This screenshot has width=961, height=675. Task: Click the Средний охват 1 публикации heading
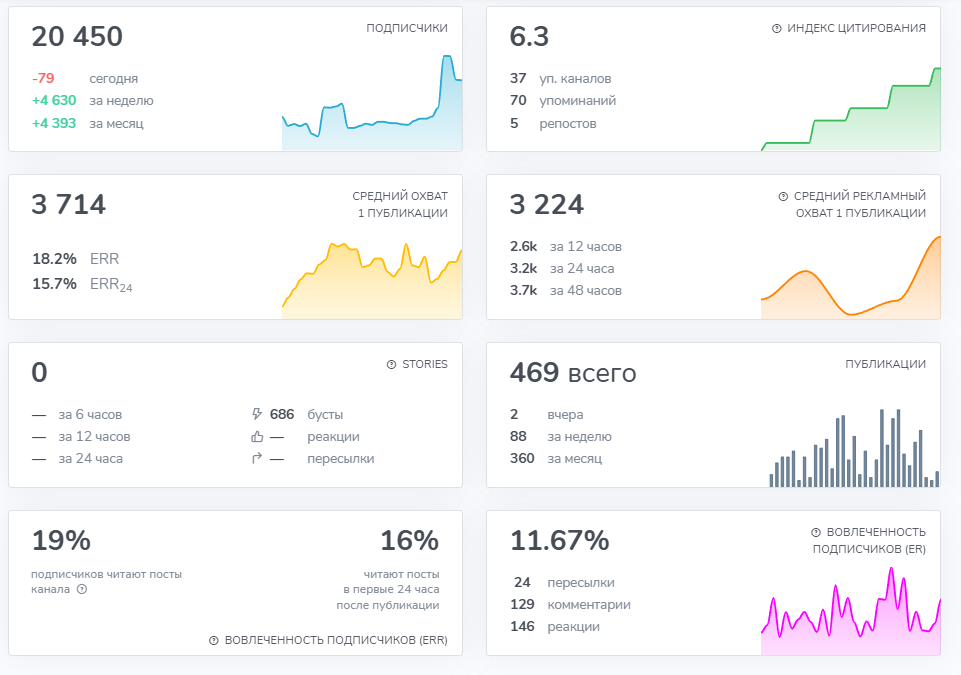pos(400,204)
